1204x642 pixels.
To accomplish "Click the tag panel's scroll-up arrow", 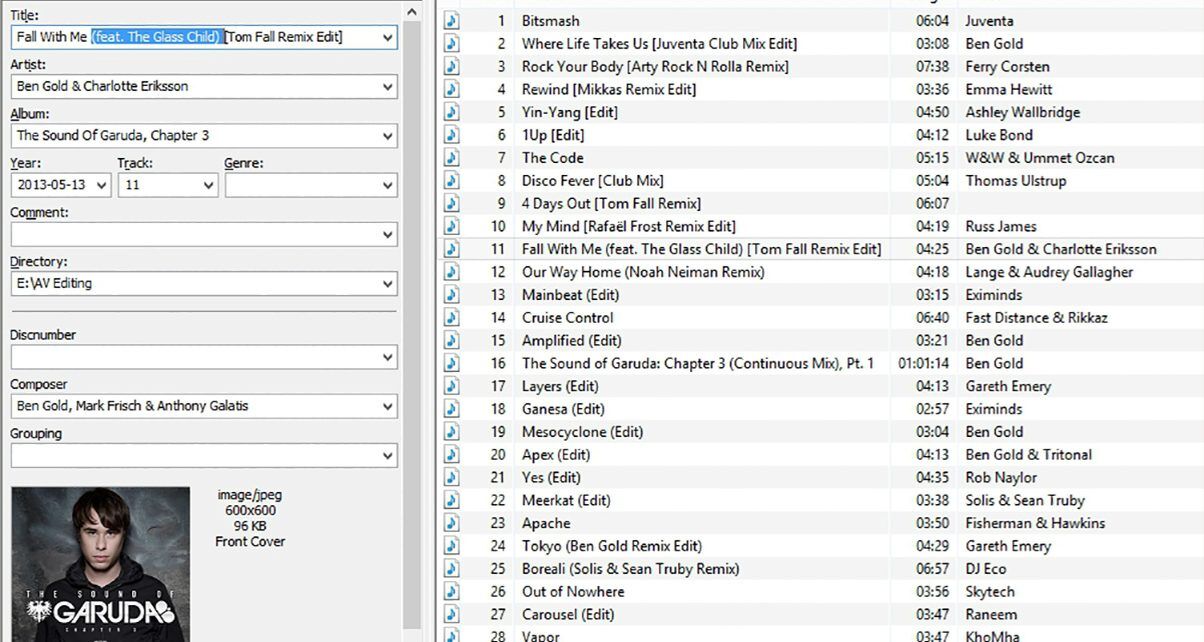I will pyautogui.click(x=412, y=11).
